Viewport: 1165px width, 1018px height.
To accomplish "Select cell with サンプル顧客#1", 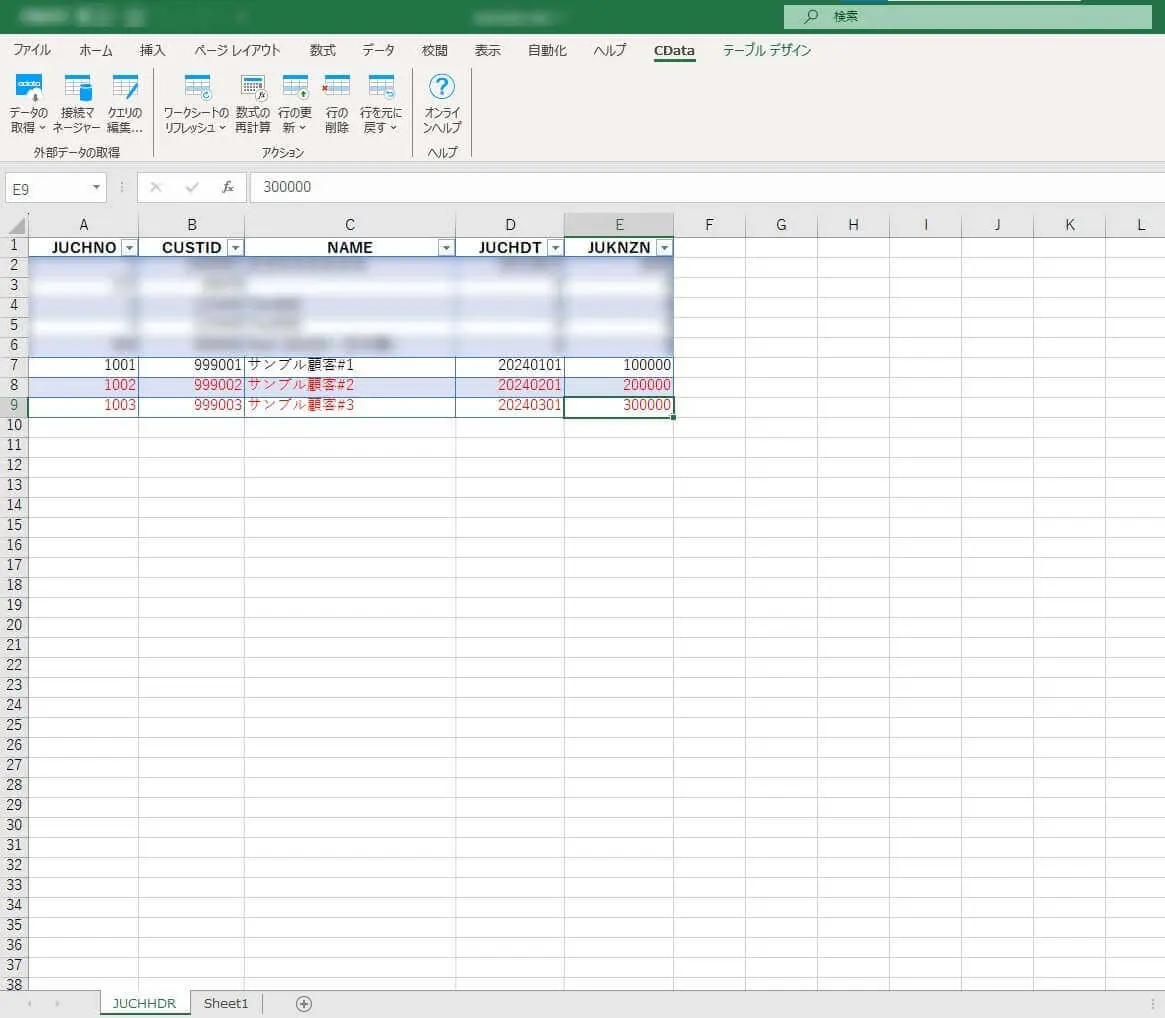I will [x=349, y=365].
